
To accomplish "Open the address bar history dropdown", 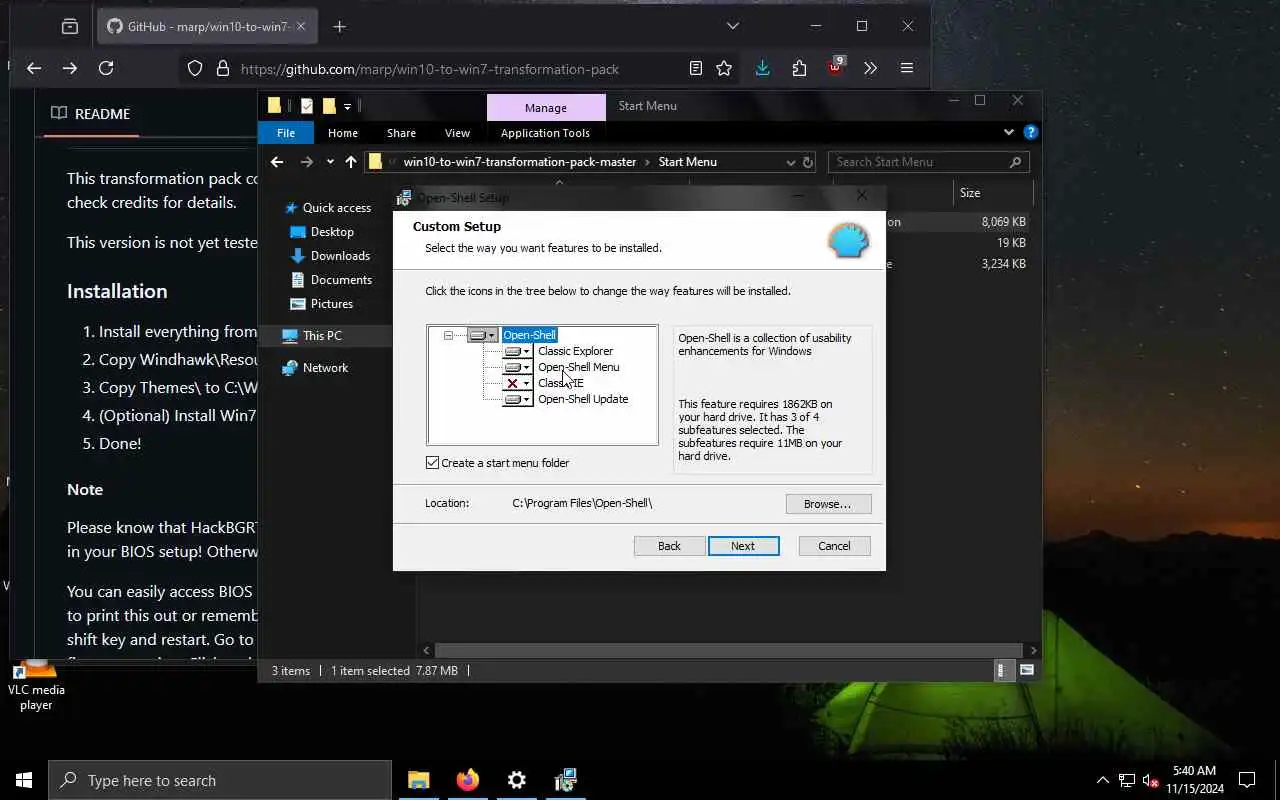I will coord(791,162).
